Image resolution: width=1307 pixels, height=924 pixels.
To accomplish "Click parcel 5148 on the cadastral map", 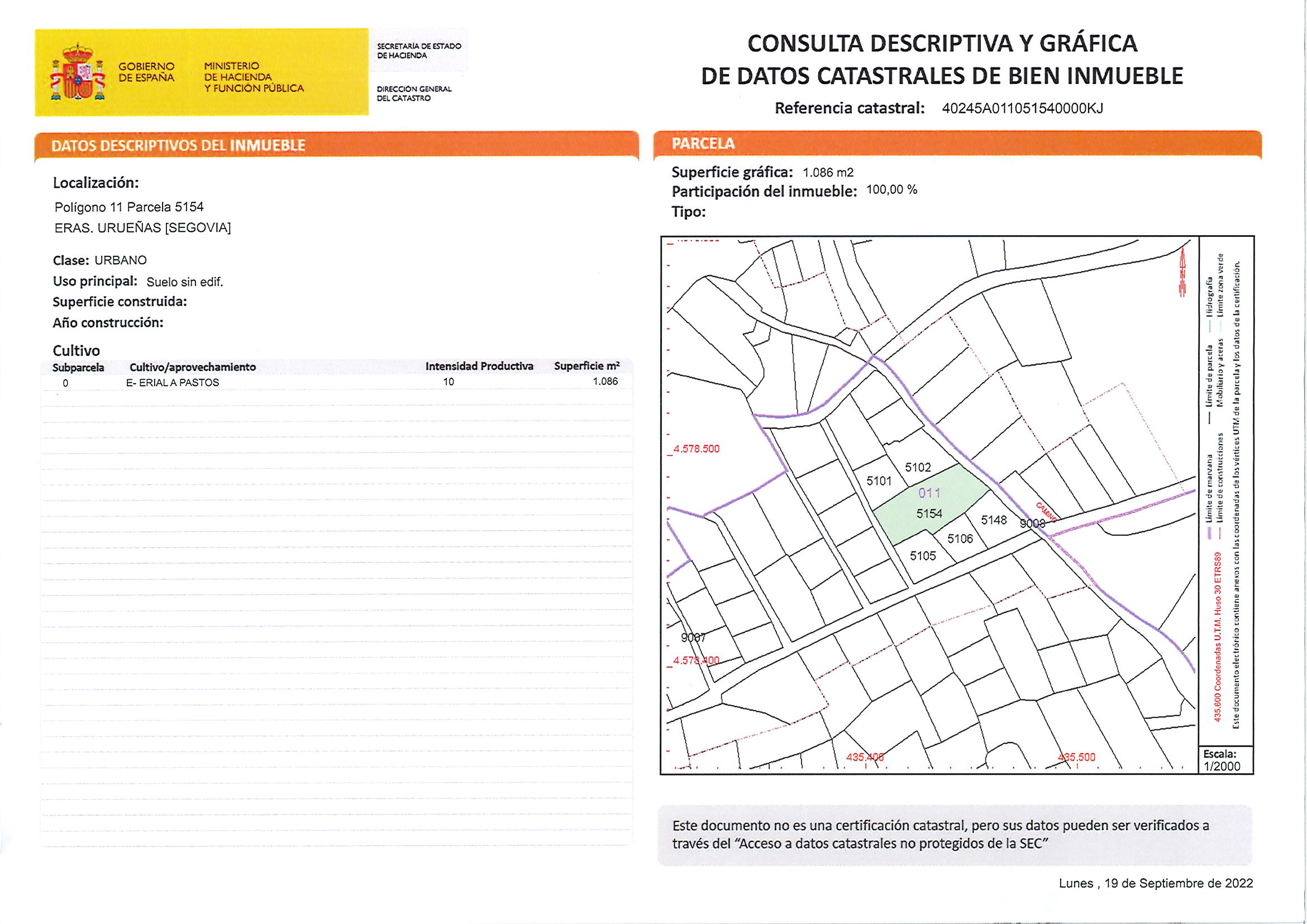I will click(993, 520).
